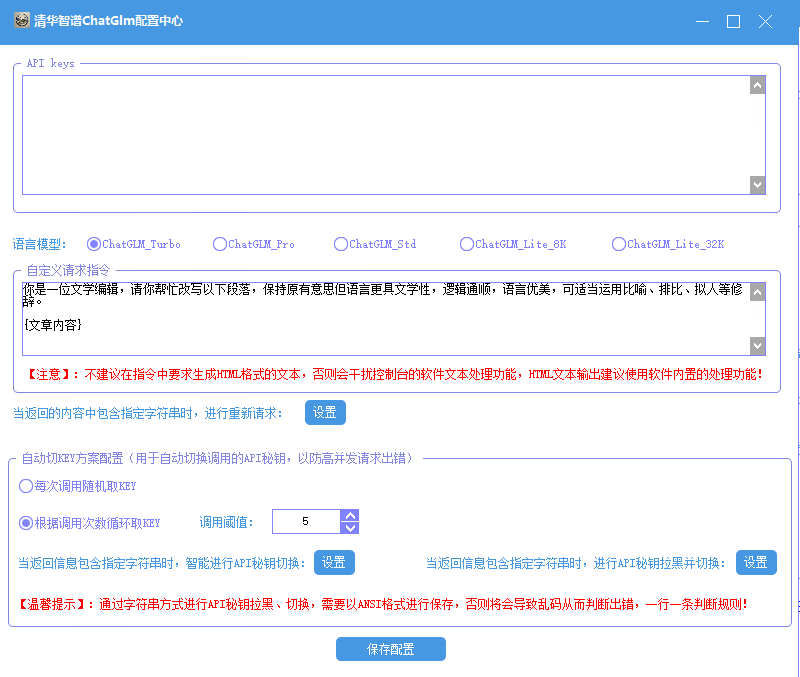The width and height of the screenshot is (800, 677).
Task: Open 设置 for 智能进行API秘钥切换
Action: (x=334, y=563)
